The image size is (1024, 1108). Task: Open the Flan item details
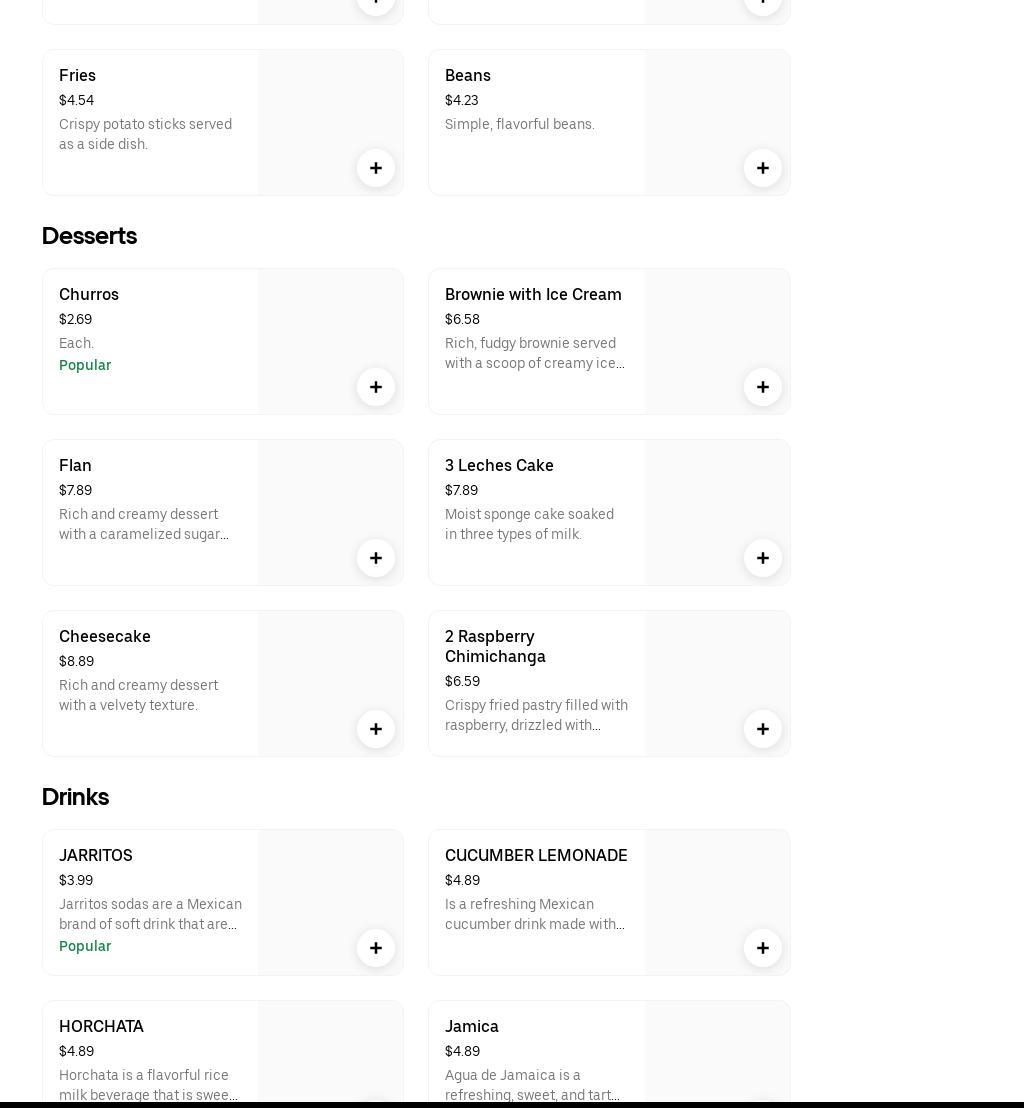pyautogui.click(x=75, y=465)
